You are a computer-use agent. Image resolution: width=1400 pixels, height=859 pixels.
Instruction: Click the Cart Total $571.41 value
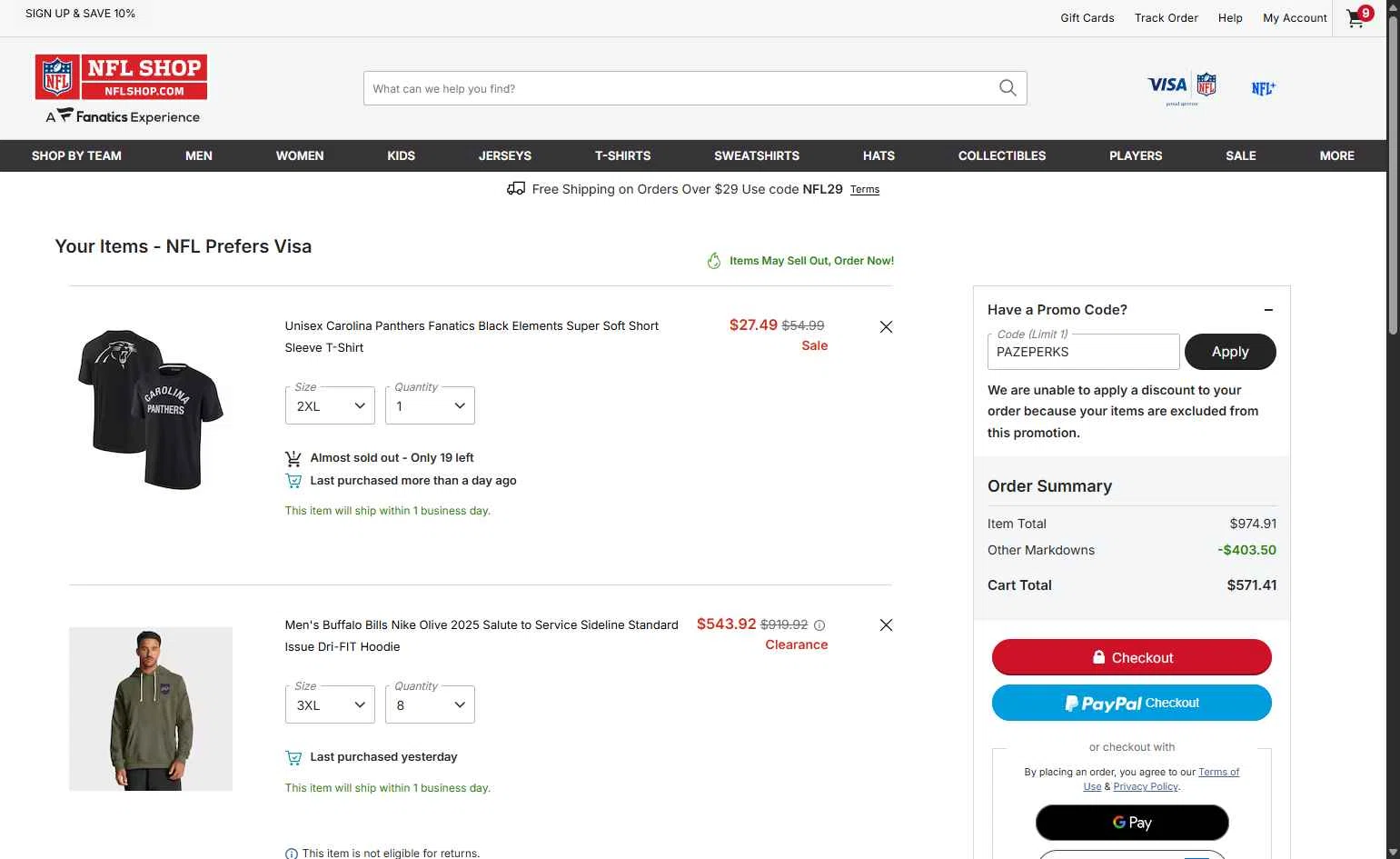(x=1251, y=585)
